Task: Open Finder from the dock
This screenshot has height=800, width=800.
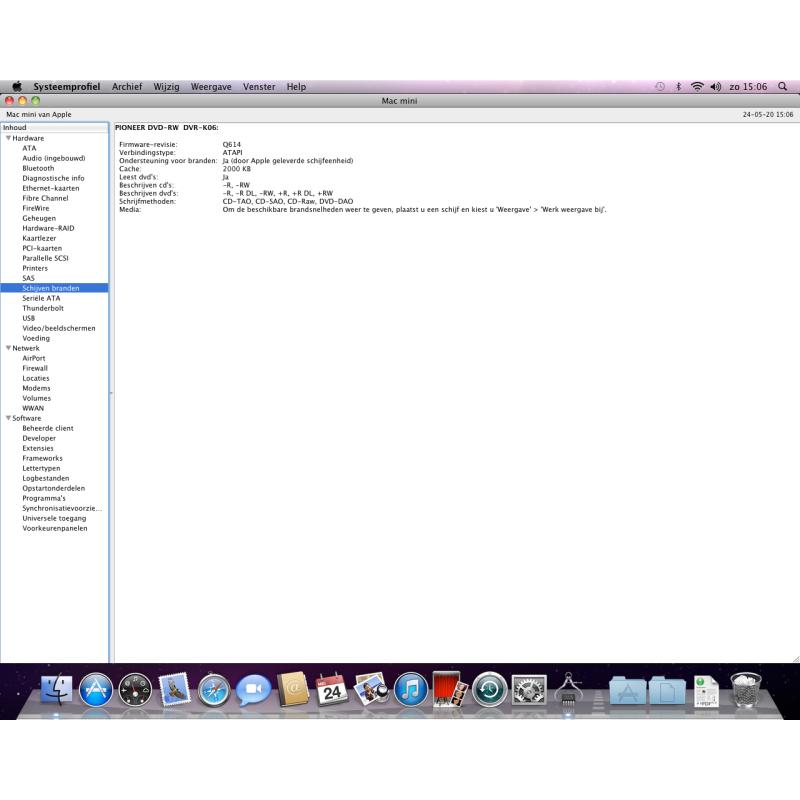Action: pos(56,689)
